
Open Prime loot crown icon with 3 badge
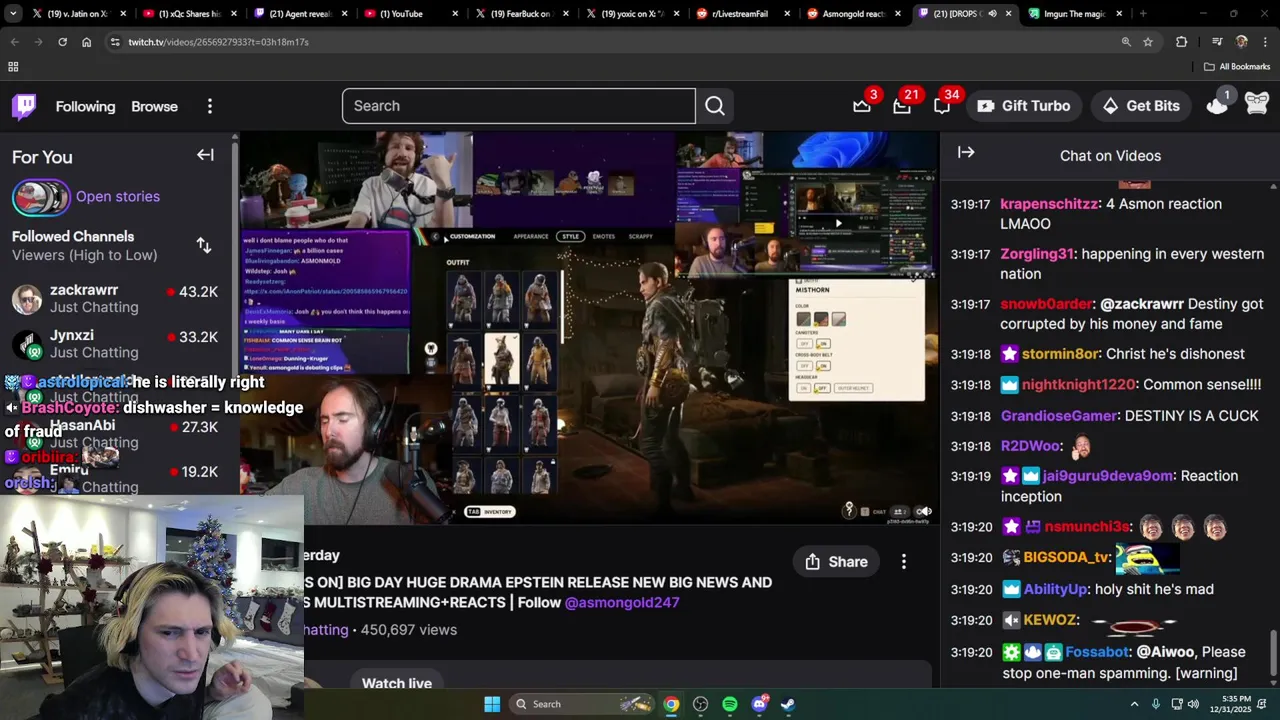tap(862, 106)
